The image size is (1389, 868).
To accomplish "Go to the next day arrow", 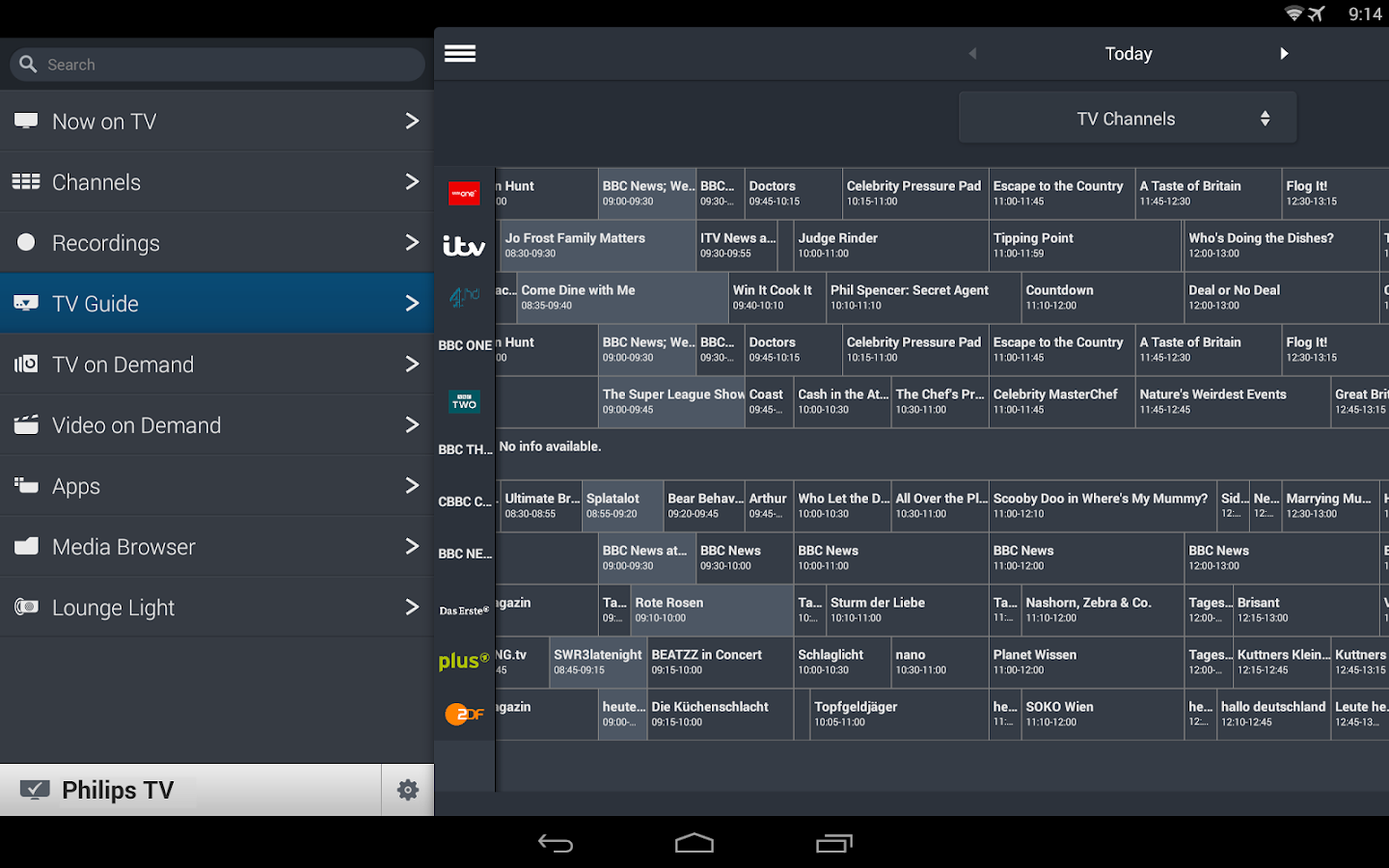I will click(1284, 54).
